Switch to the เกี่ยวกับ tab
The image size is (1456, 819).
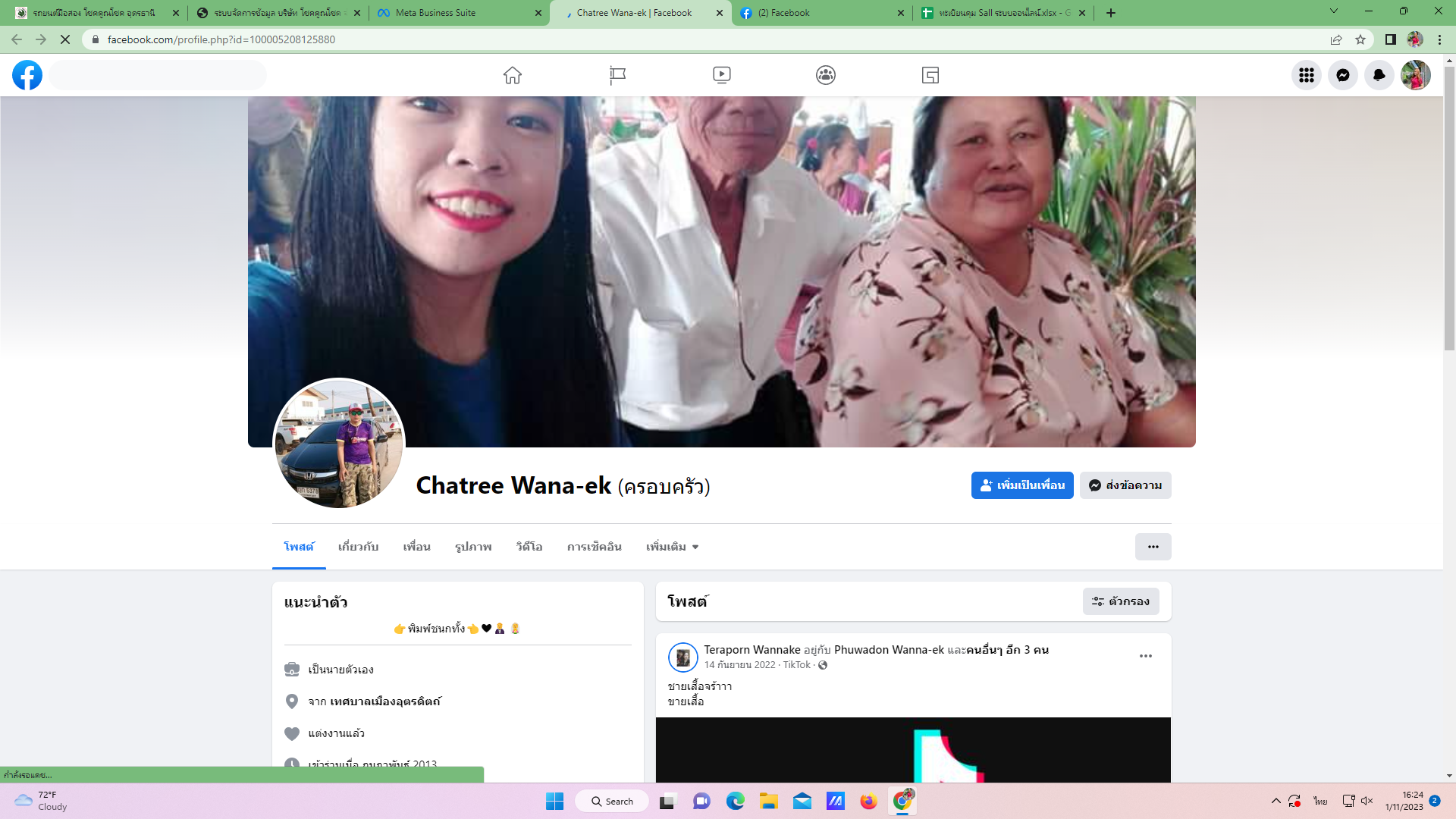coord(358,547)
